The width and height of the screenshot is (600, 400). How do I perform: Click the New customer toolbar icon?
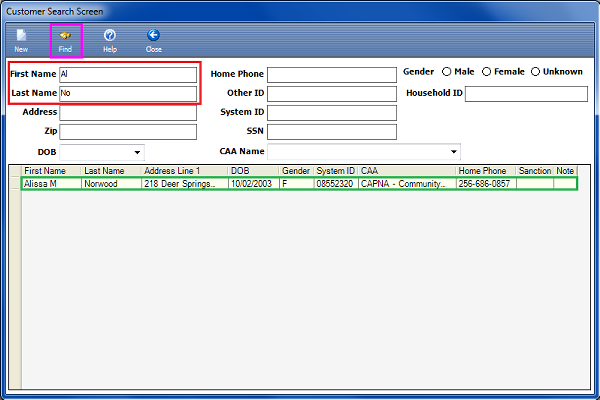(x=21, y=38)
